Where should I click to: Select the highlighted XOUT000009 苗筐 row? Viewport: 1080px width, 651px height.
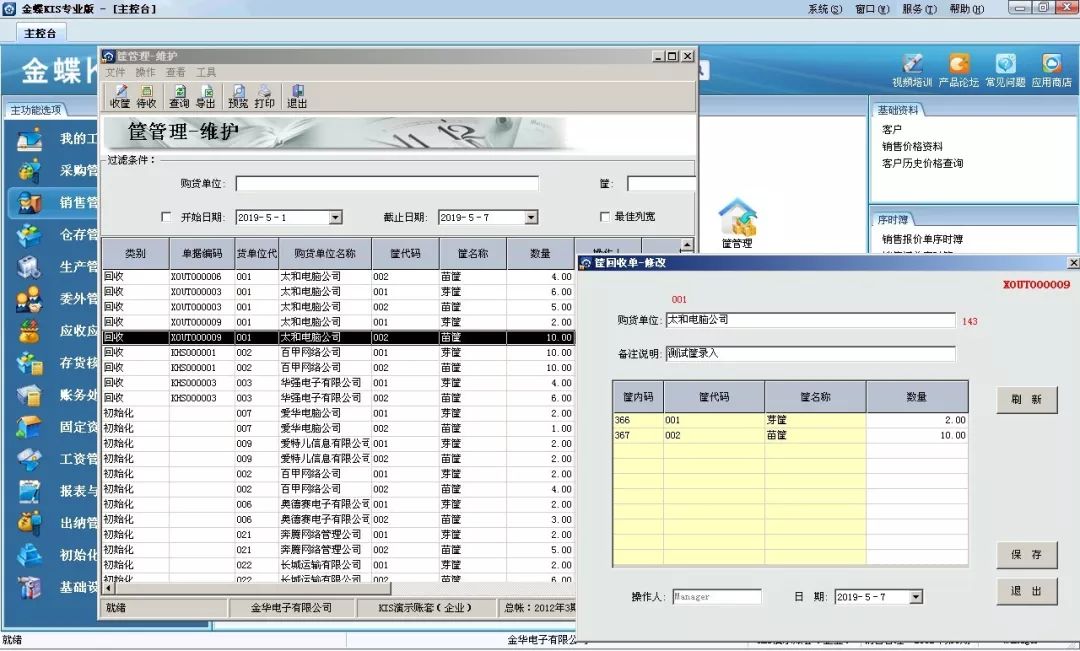pos(338,338)
